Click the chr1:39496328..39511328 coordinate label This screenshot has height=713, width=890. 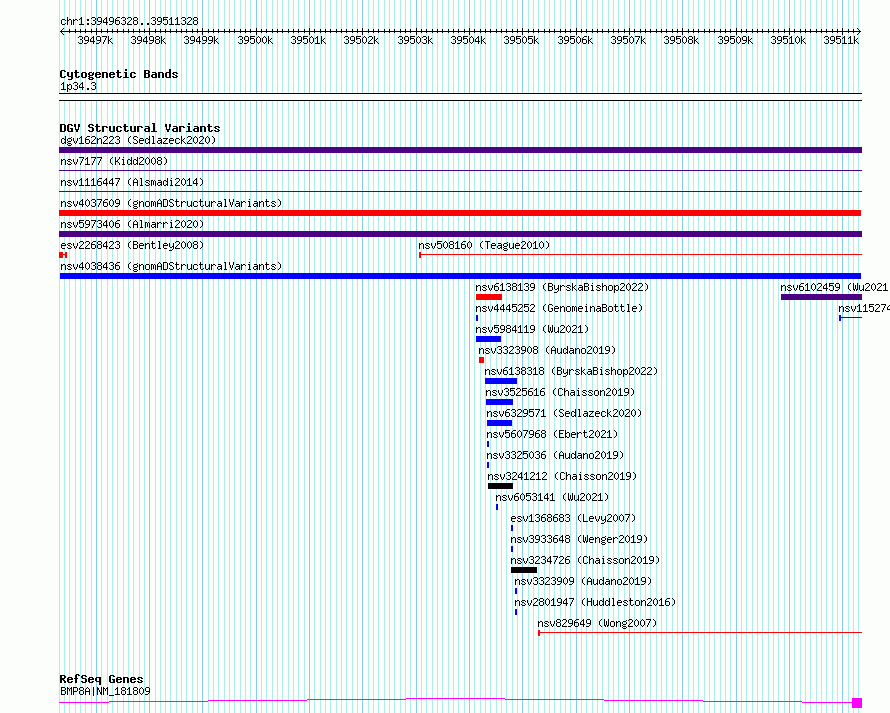point(129,22)
